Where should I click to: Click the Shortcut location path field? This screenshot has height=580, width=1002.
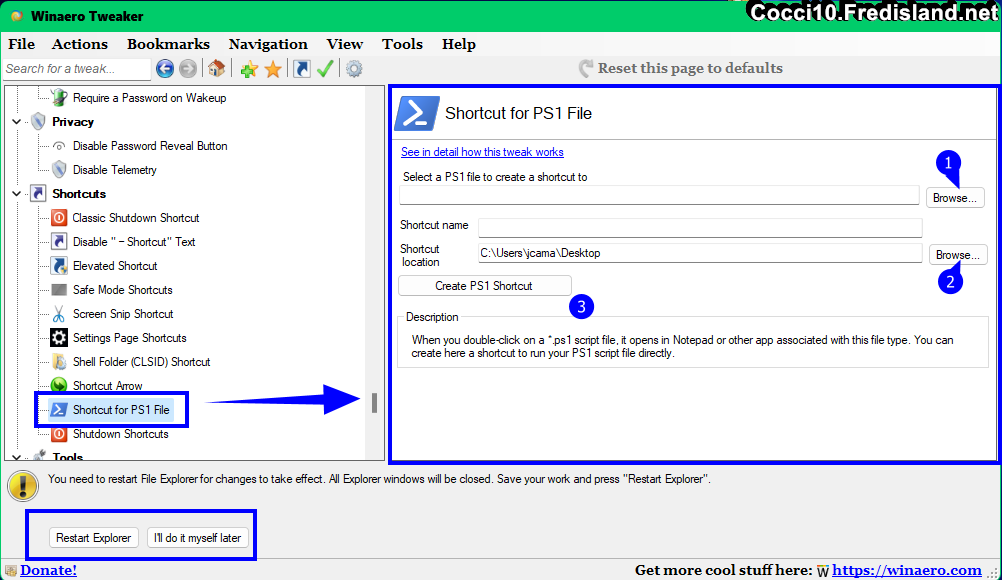pyautogui.click(x=700, y=253)
